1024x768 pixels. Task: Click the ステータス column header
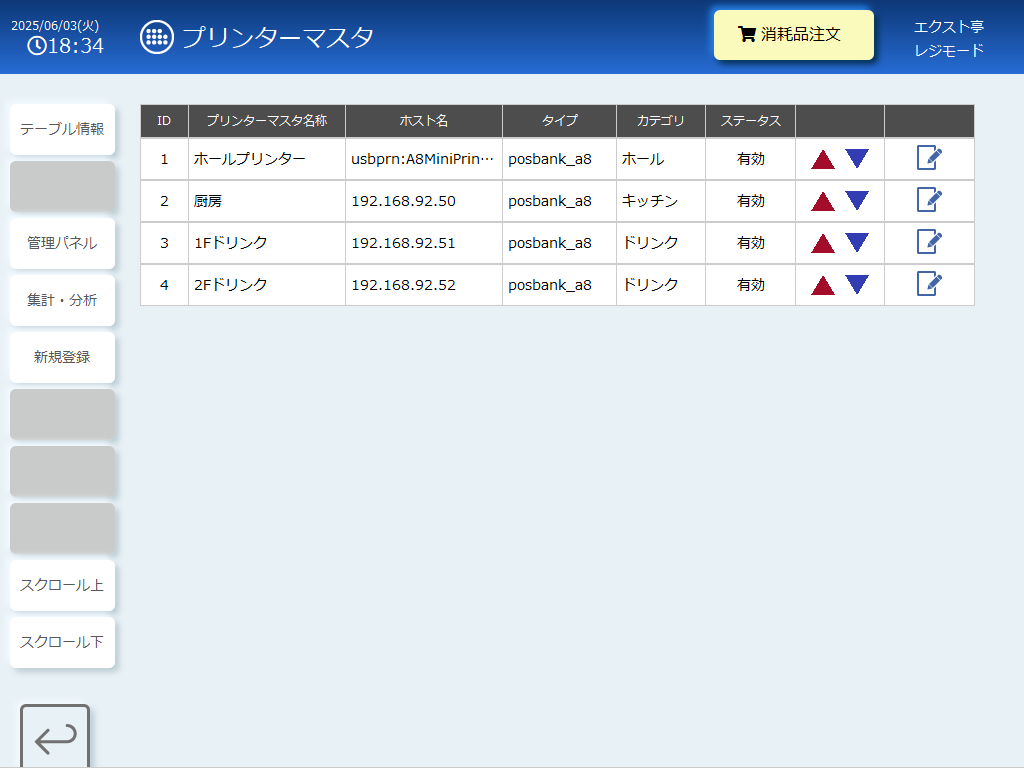[750, 121]
